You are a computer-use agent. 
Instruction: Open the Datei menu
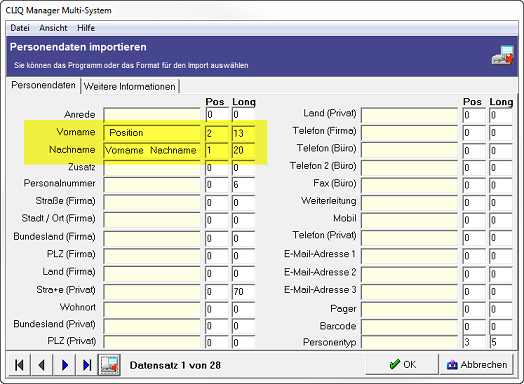click(20, 28)
